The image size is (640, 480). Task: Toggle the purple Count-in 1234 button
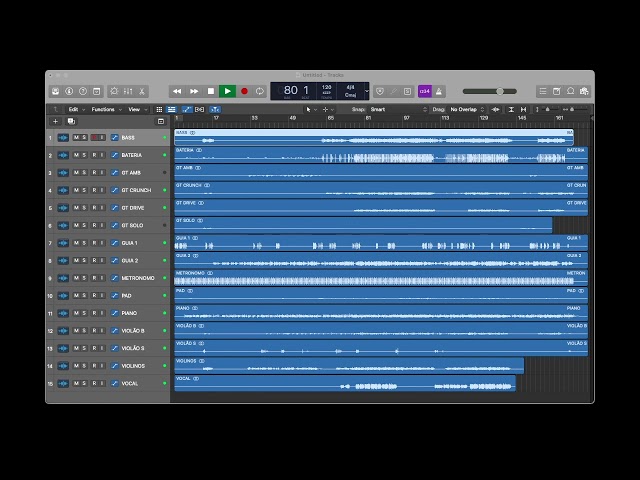(425, 91)
